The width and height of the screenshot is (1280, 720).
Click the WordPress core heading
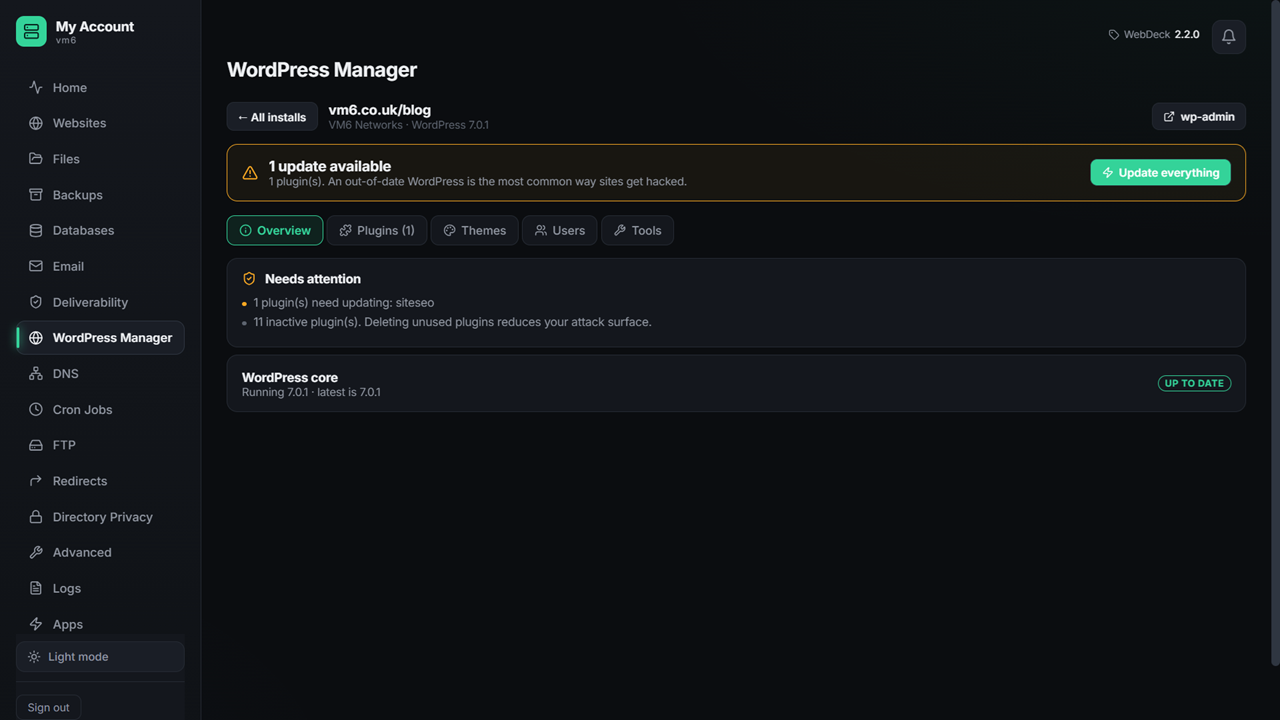pyautogui.click(x=290, y=377)
